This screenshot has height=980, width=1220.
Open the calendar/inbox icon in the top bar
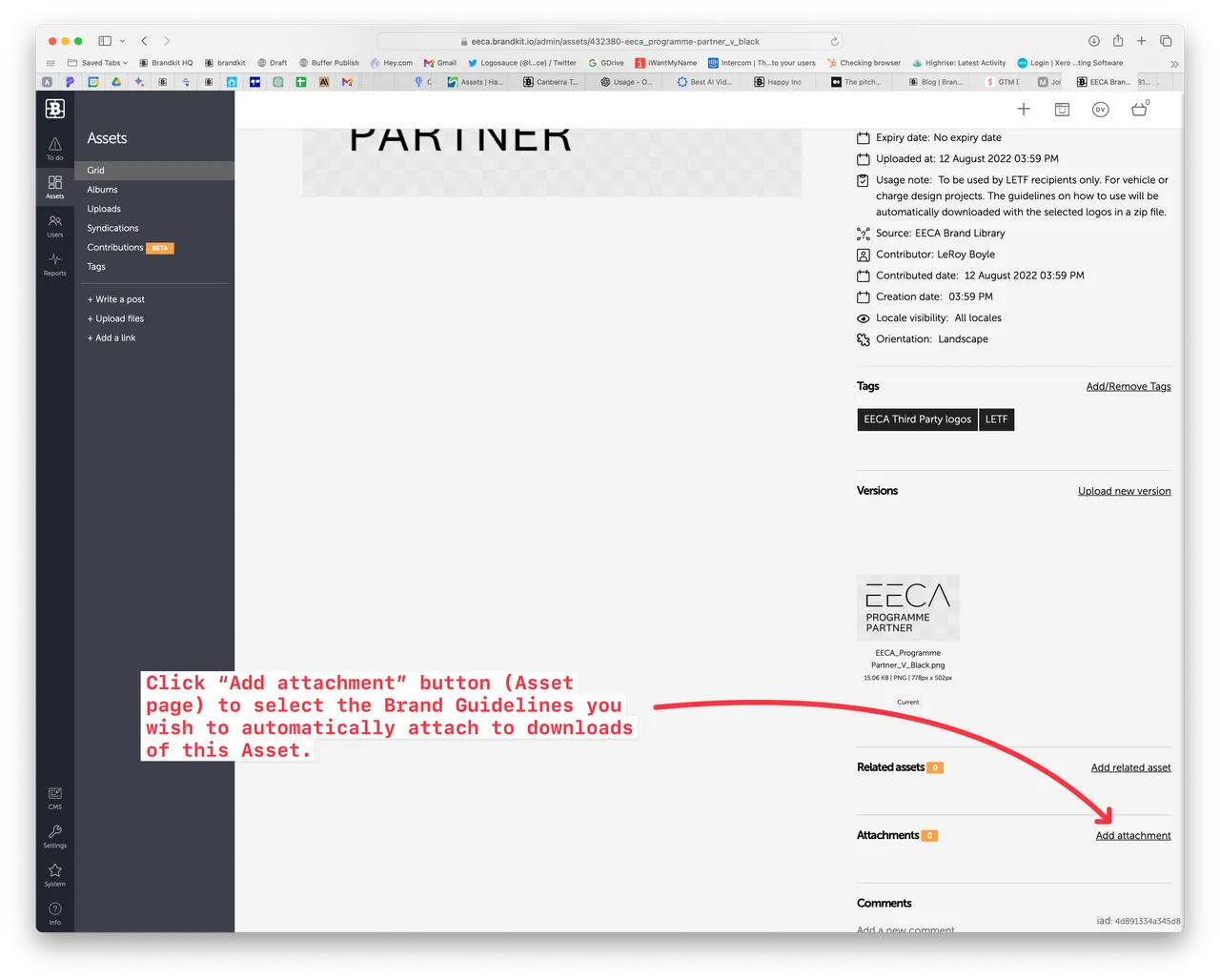pyautogui.click(x=1062, y=110)
